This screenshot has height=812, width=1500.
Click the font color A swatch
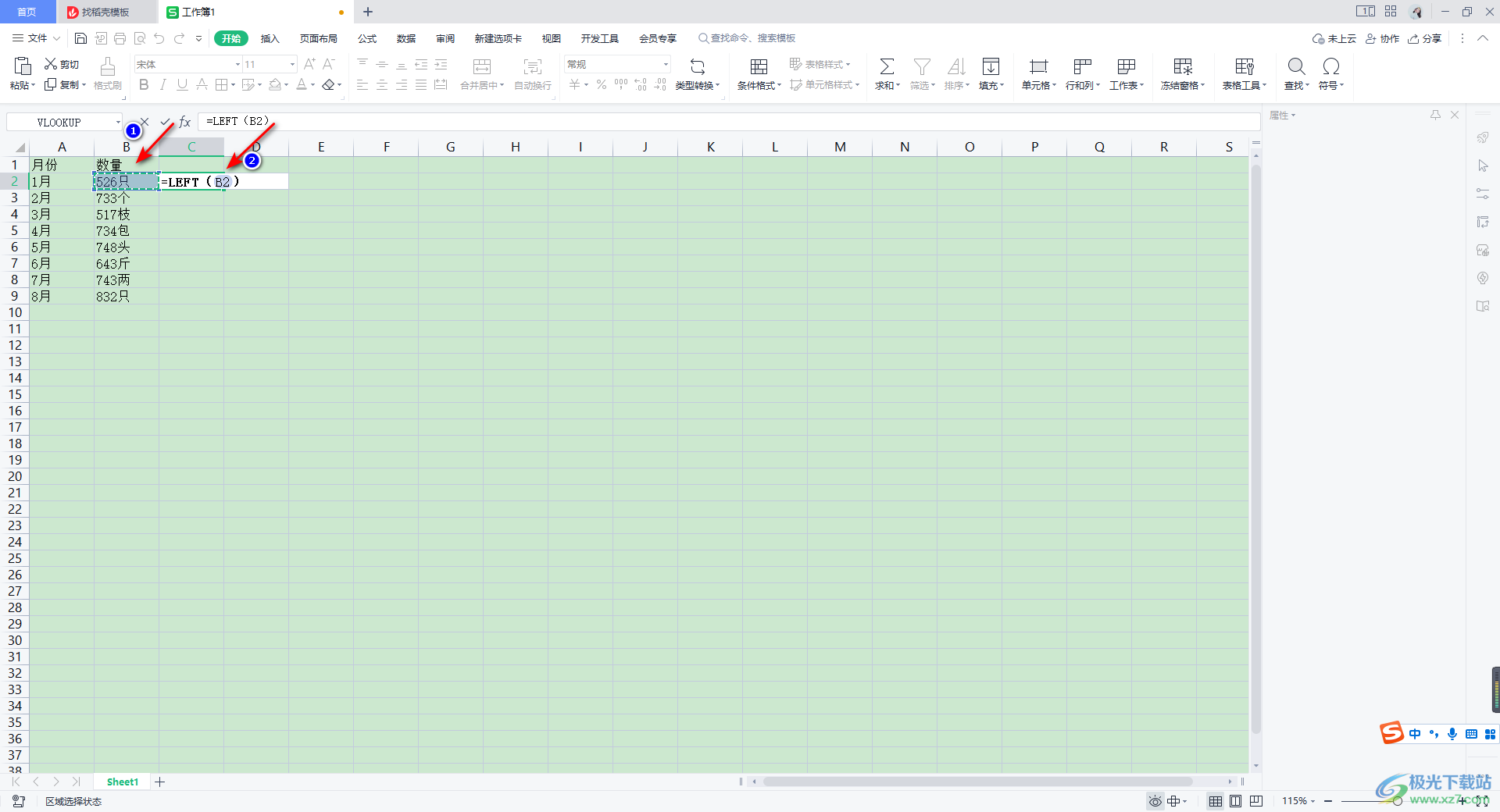tap(302, 84)
